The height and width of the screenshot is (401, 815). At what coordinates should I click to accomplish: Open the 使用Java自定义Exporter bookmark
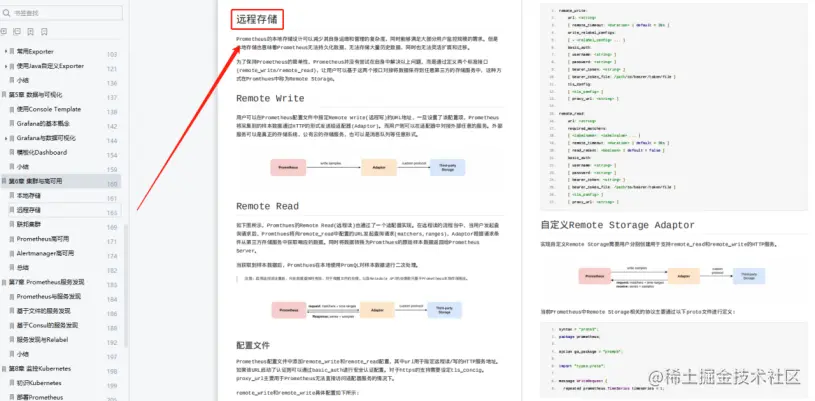[x=50, y=66]
